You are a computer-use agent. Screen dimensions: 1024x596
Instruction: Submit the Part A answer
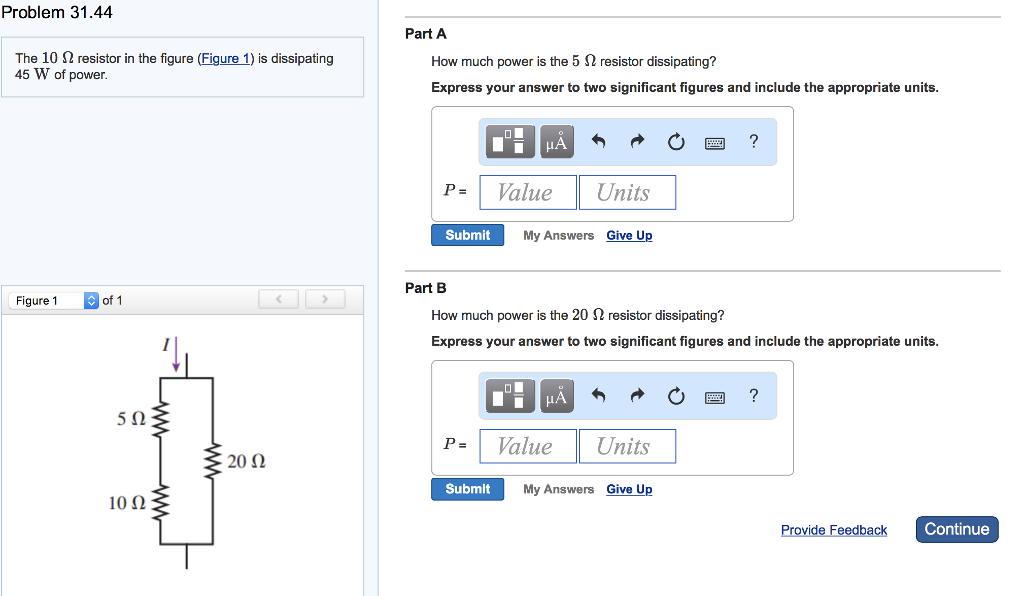(x=468, y=235)
